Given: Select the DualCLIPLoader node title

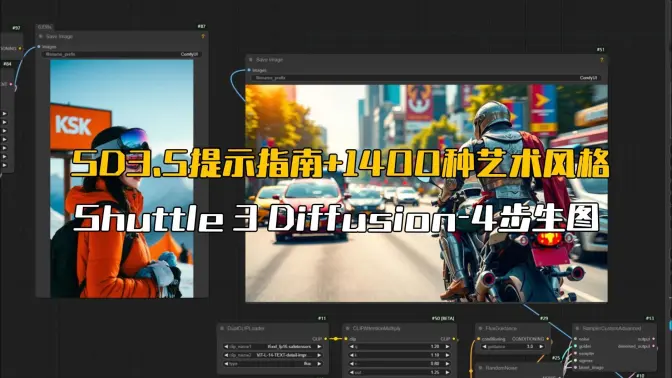Looking at the screenshot, I should 246,328.
